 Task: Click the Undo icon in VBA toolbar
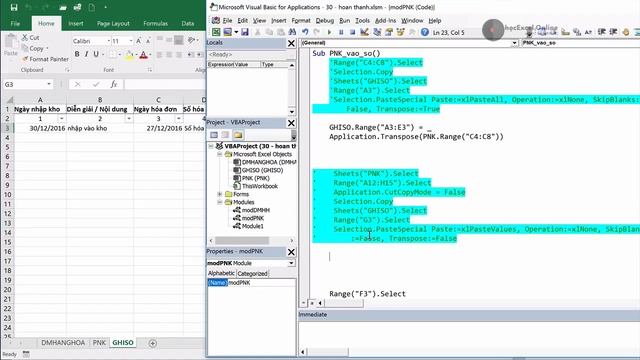(305, 32)
